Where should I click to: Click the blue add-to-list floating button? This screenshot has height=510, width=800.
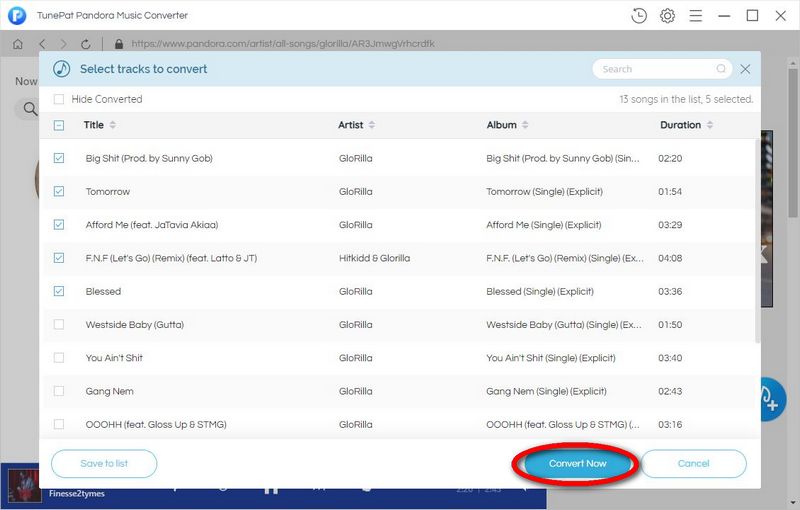(x=771, y=399)
